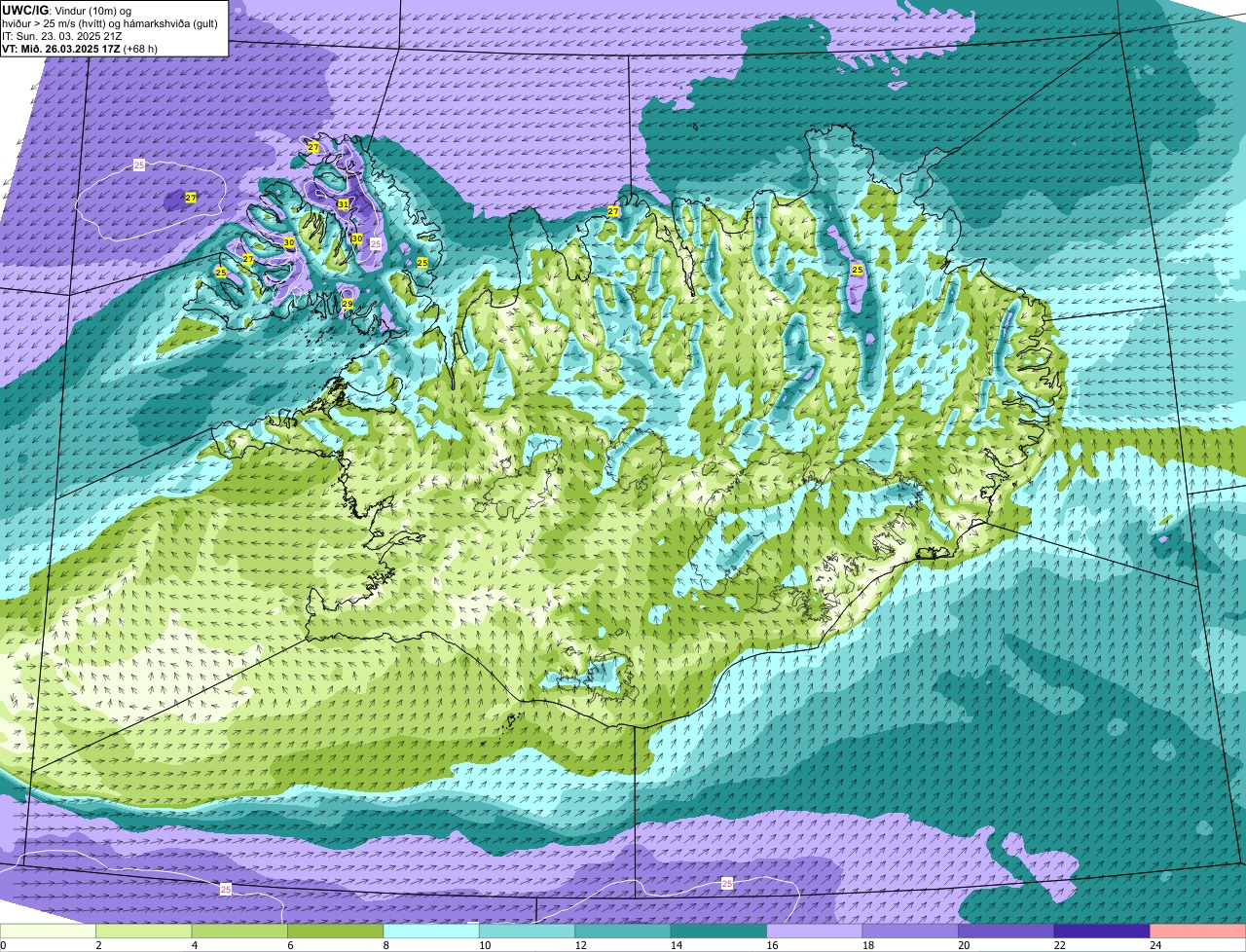Image resolution: width=1246 pixels, height=952 pixels.
Task: Click legend tick label '10'
Action: point(485,944)
